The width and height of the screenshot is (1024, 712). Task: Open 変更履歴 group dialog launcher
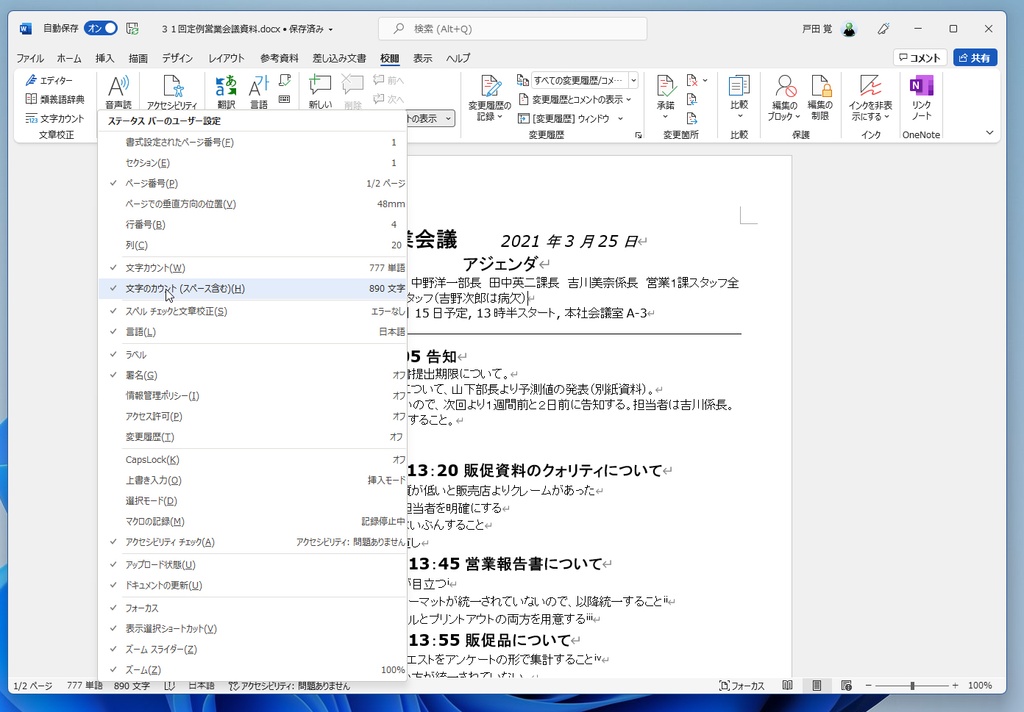(x=638, y=135)
